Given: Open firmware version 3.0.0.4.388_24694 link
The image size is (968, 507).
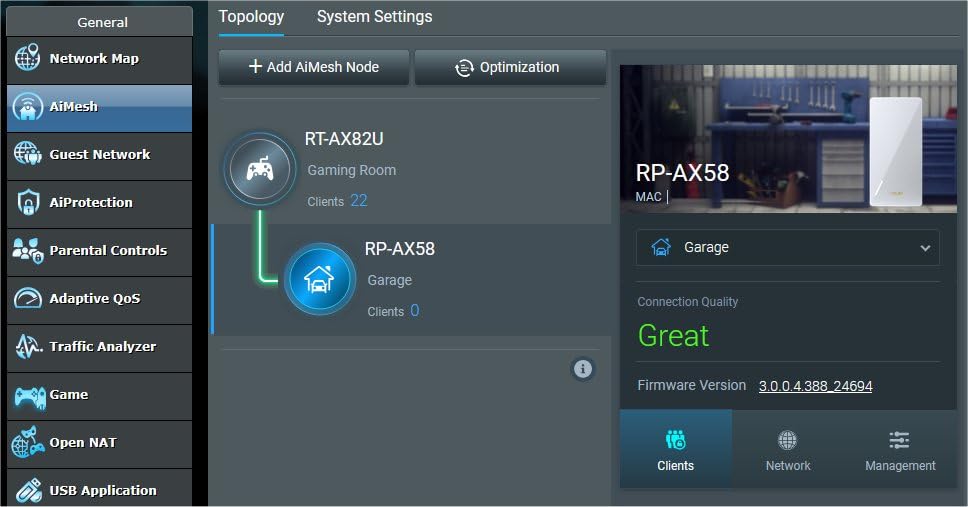Looking at the screenshot, I should pos(815,386).
